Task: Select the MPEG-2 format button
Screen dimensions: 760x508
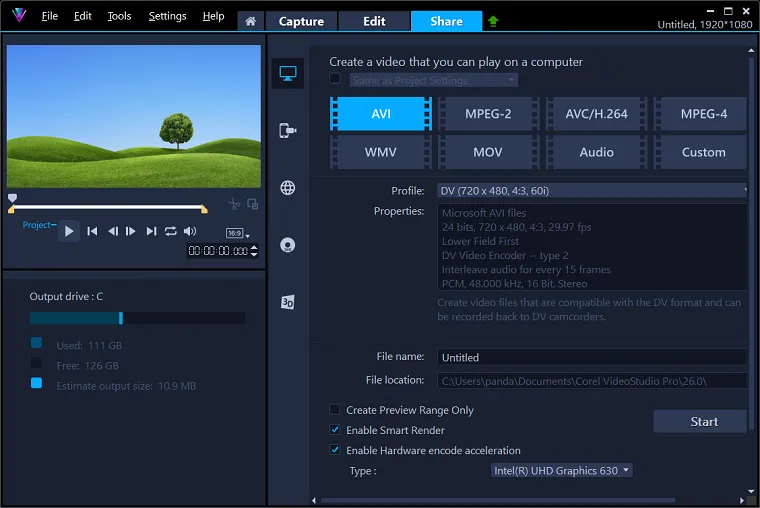Action: click(x=488, y=114)
